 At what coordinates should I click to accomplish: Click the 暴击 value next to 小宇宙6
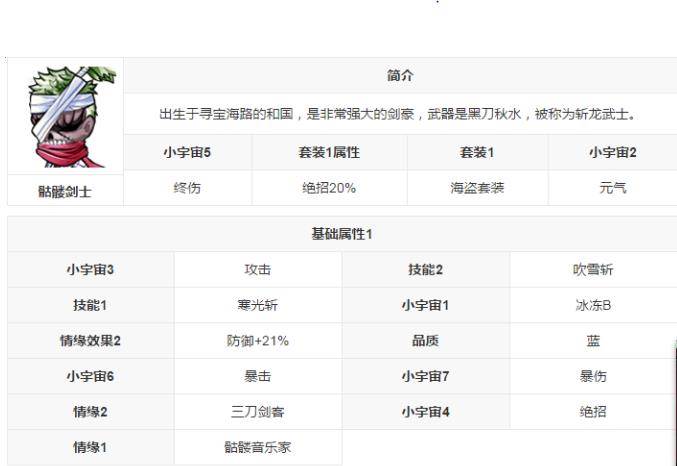[257, 376]
